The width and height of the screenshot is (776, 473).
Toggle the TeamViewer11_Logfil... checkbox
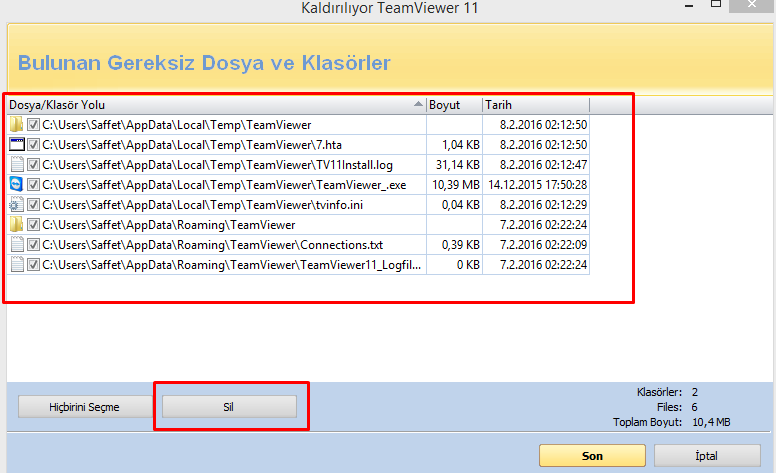(x=33, y=265)
